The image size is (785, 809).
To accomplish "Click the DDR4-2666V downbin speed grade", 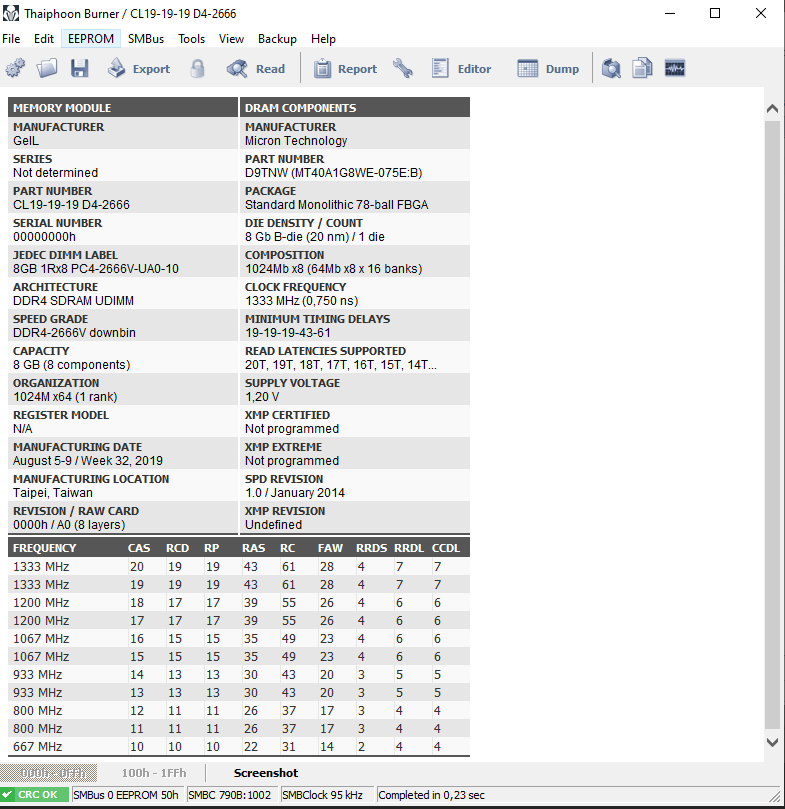I will pos(74,333).
